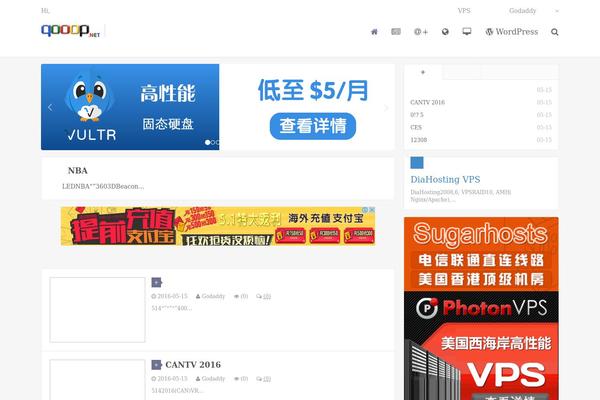
Task: Open the Godaddy link in top bar
Action: [522, 11]
